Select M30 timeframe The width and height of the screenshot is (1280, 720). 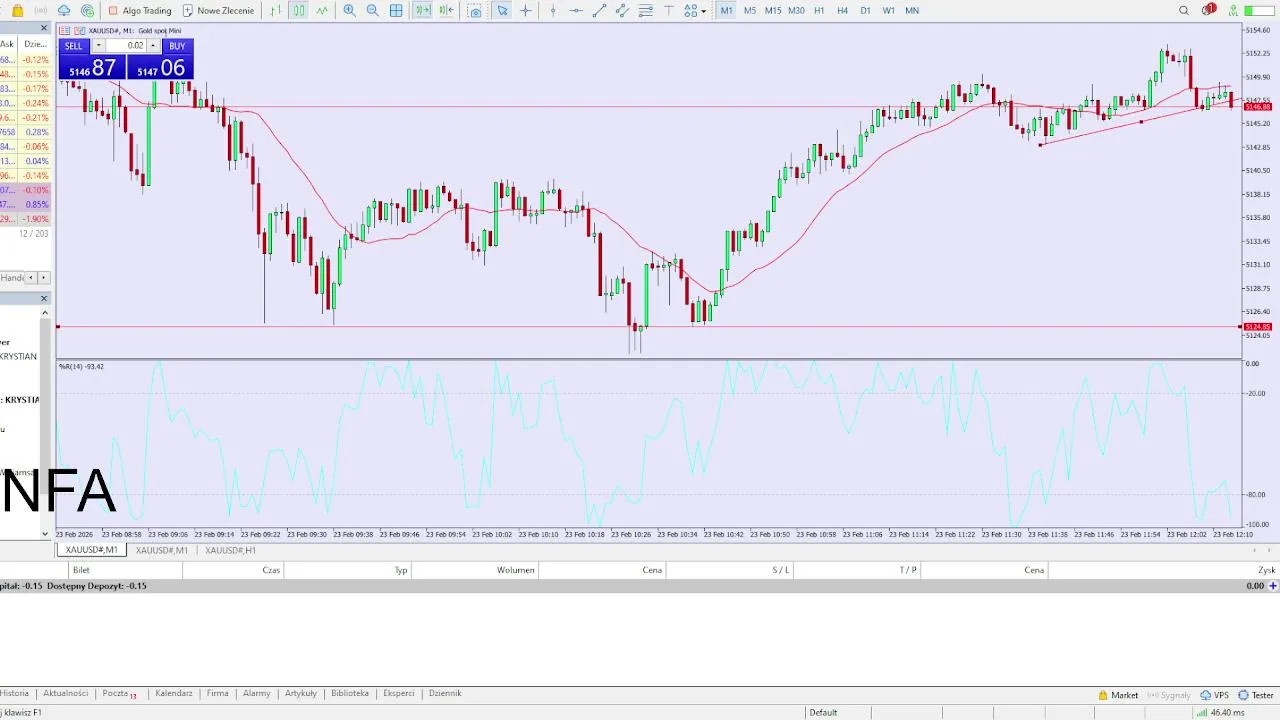[796, 10]
